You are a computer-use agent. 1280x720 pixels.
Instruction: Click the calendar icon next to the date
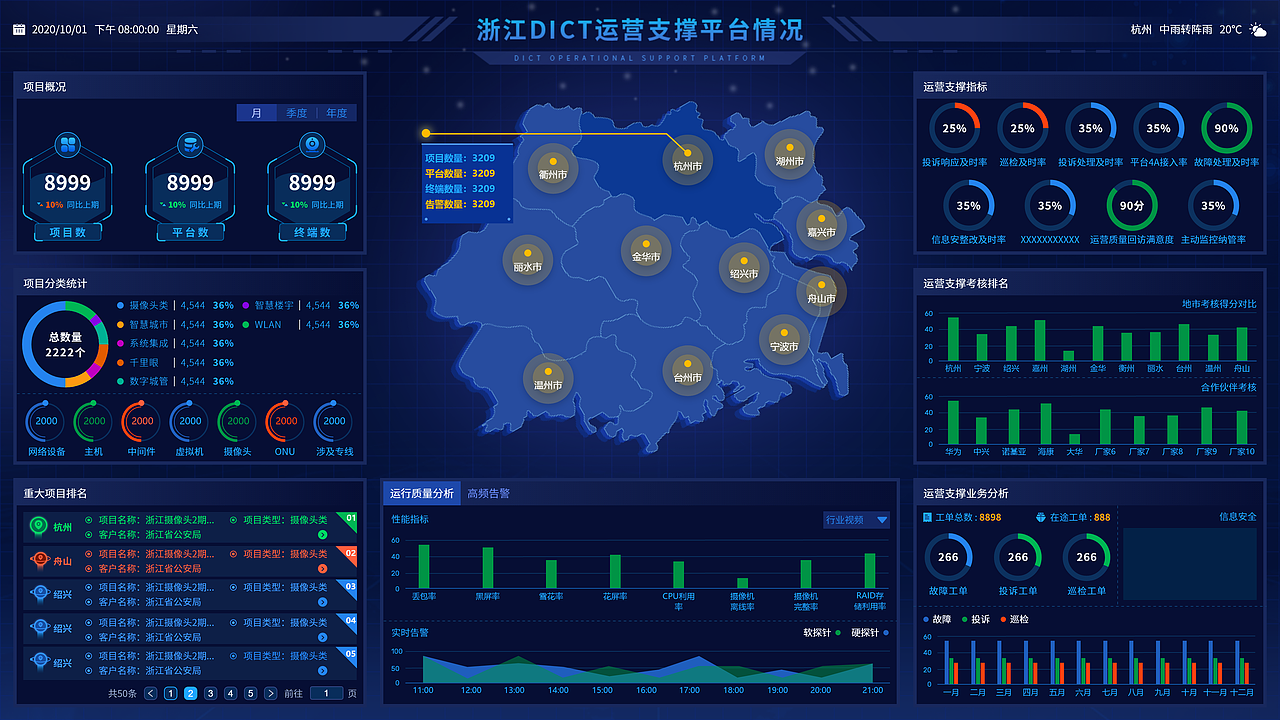pos(18,29)
